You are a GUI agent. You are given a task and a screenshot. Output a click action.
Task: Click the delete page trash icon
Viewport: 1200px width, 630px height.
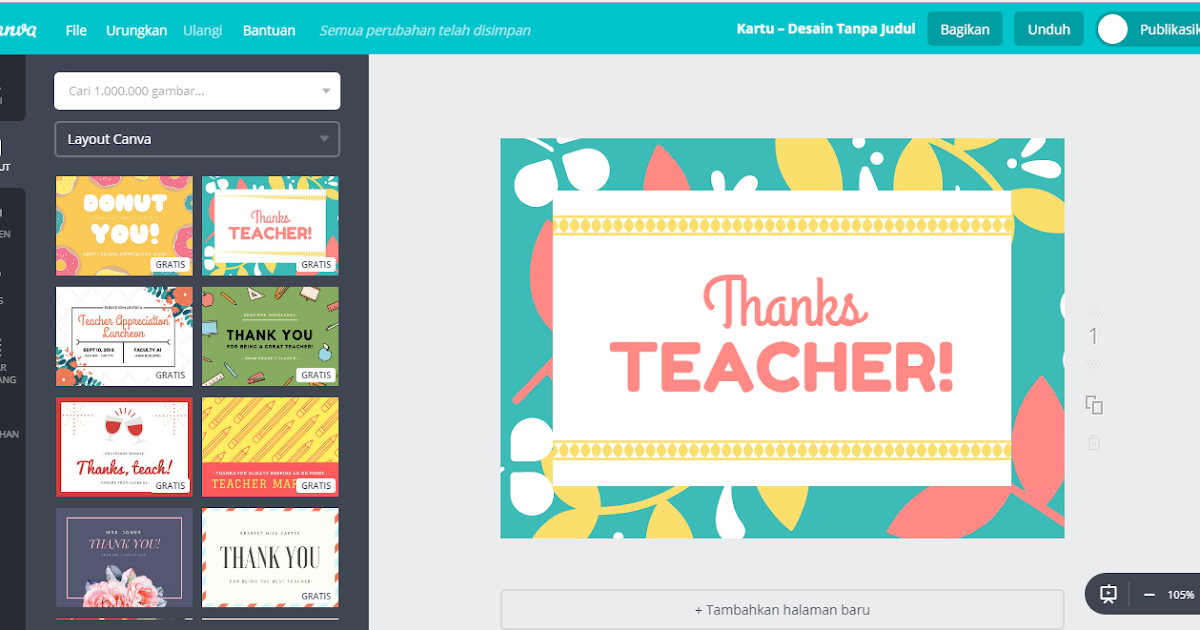coord(1094,442)
